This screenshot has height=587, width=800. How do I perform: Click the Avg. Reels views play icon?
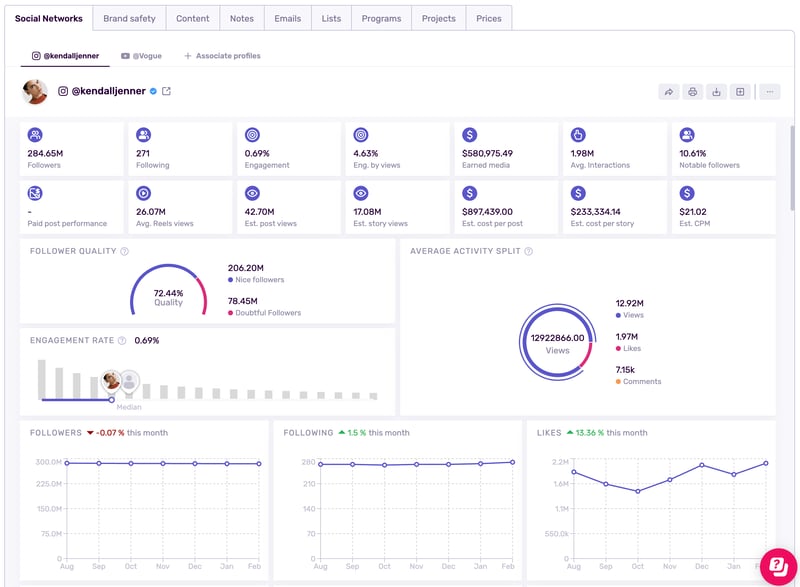pyautogui.click(x=143, y=193)
